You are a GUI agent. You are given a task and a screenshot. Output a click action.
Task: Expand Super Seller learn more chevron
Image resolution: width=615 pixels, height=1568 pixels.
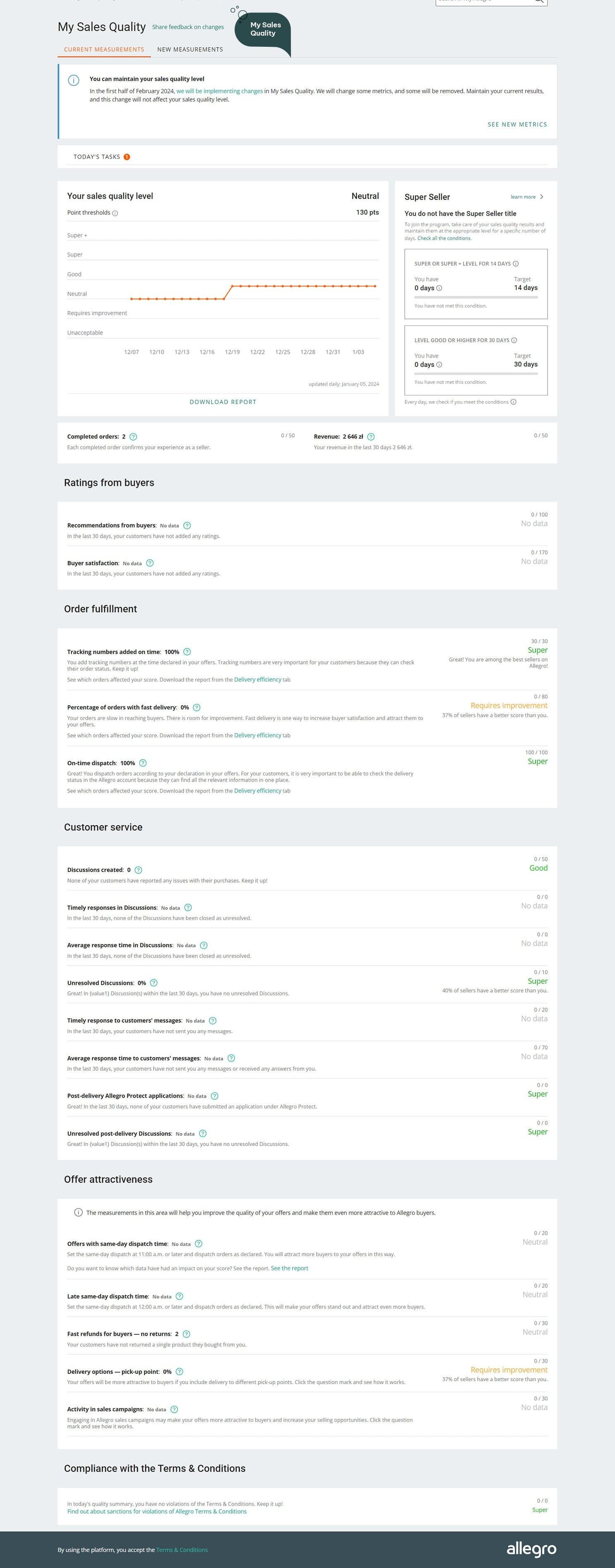[541, 197]
